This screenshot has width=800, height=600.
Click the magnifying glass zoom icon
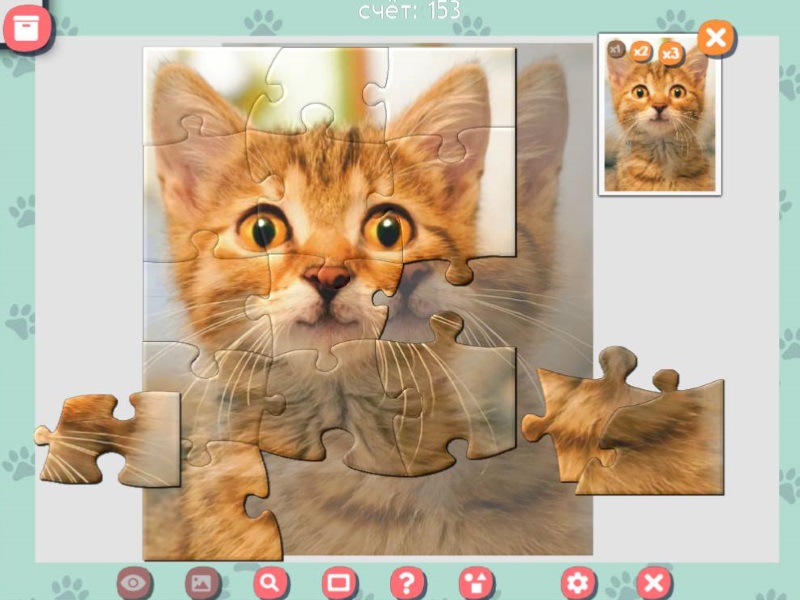point(270,582)
